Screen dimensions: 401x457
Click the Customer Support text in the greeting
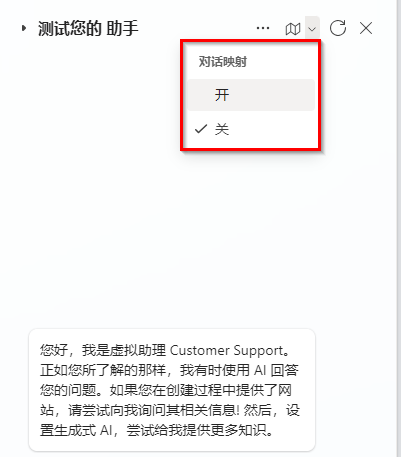226,351
